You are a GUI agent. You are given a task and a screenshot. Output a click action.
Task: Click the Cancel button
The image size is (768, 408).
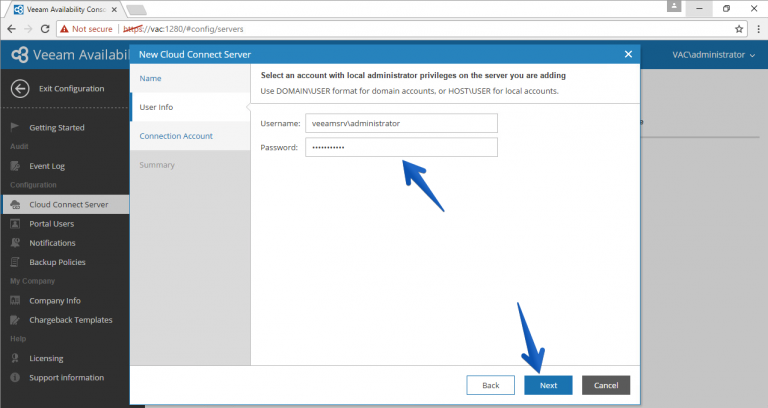pyautogui.click(x=606, y=385)
